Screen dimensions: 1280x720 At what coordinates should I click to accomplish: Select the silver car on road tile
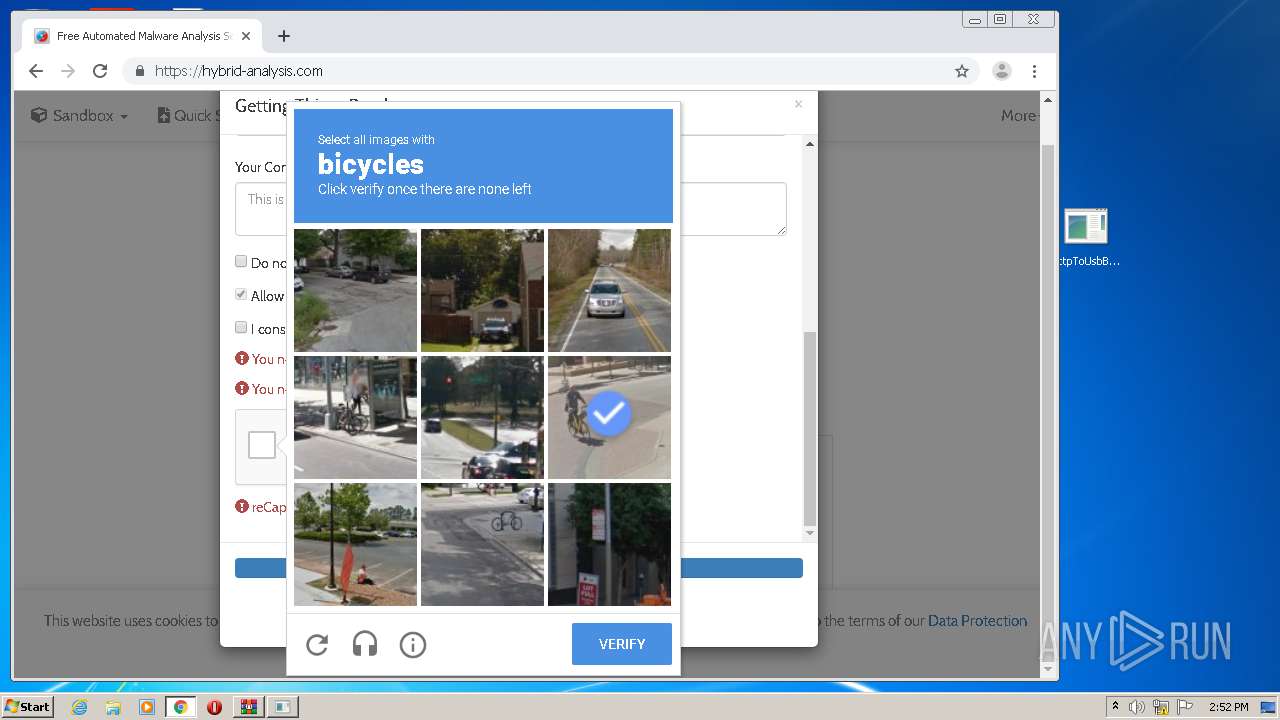tap(610, 291)
